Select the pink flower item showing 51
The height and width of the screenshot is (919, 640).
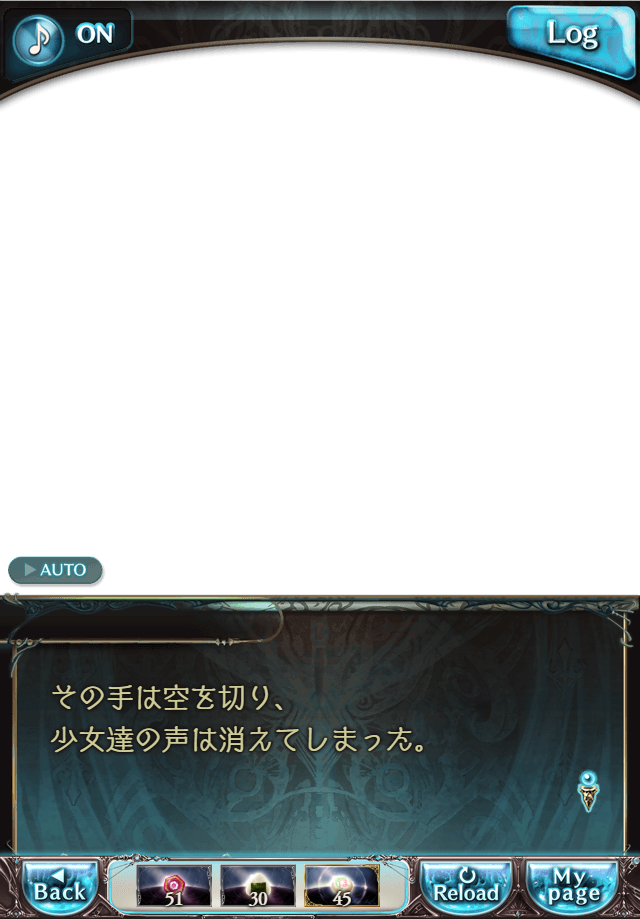(x=173, y=886)
